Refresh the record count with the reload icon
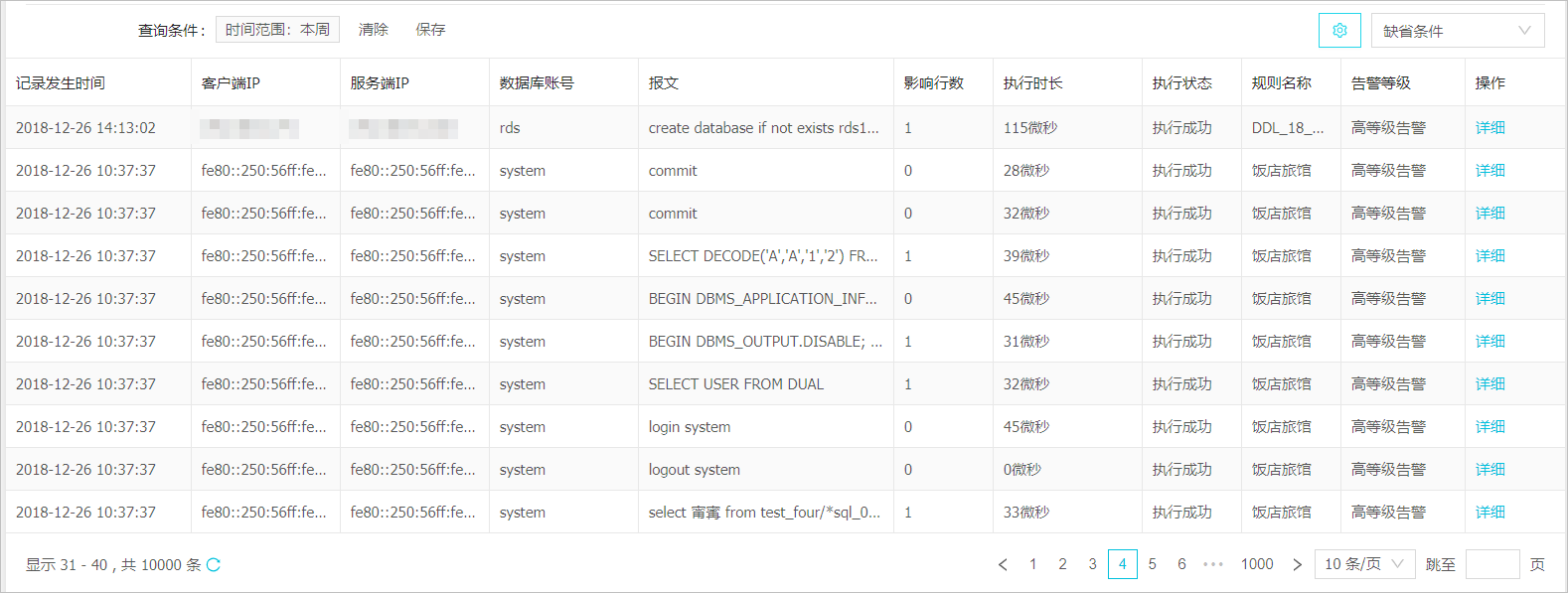Image resolution: width=1568 pixels, height=593 pixels. pos(214,564)
